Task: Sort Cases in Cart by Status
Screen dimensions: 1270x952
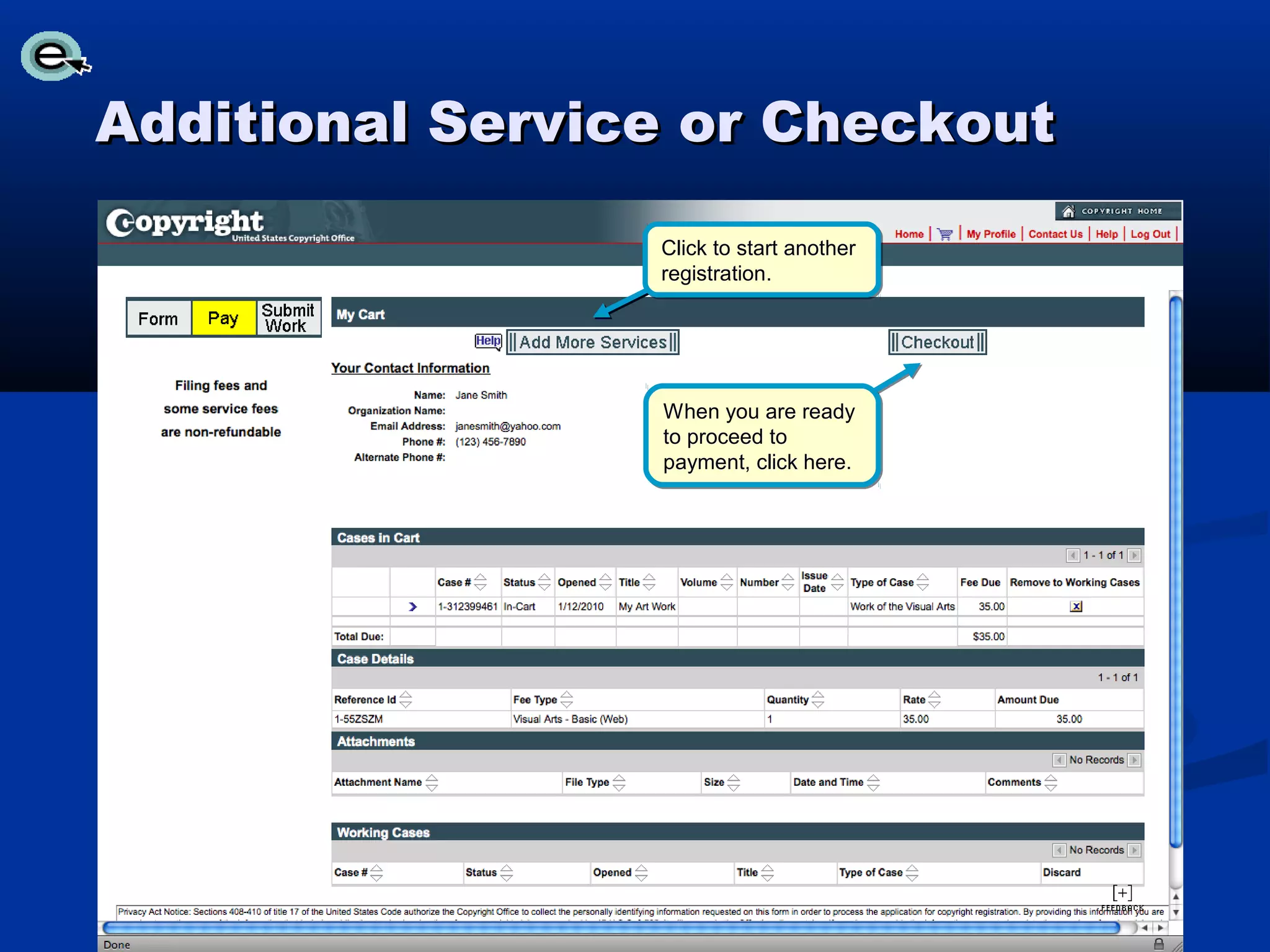Action: pos(544,582)
